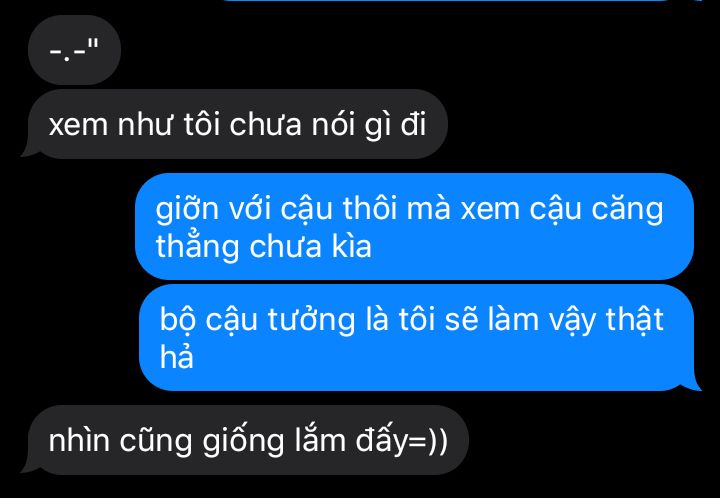
Task: Tap the blue bubble starting with "bộ cậu tưởng"
Action: point(416,337)
